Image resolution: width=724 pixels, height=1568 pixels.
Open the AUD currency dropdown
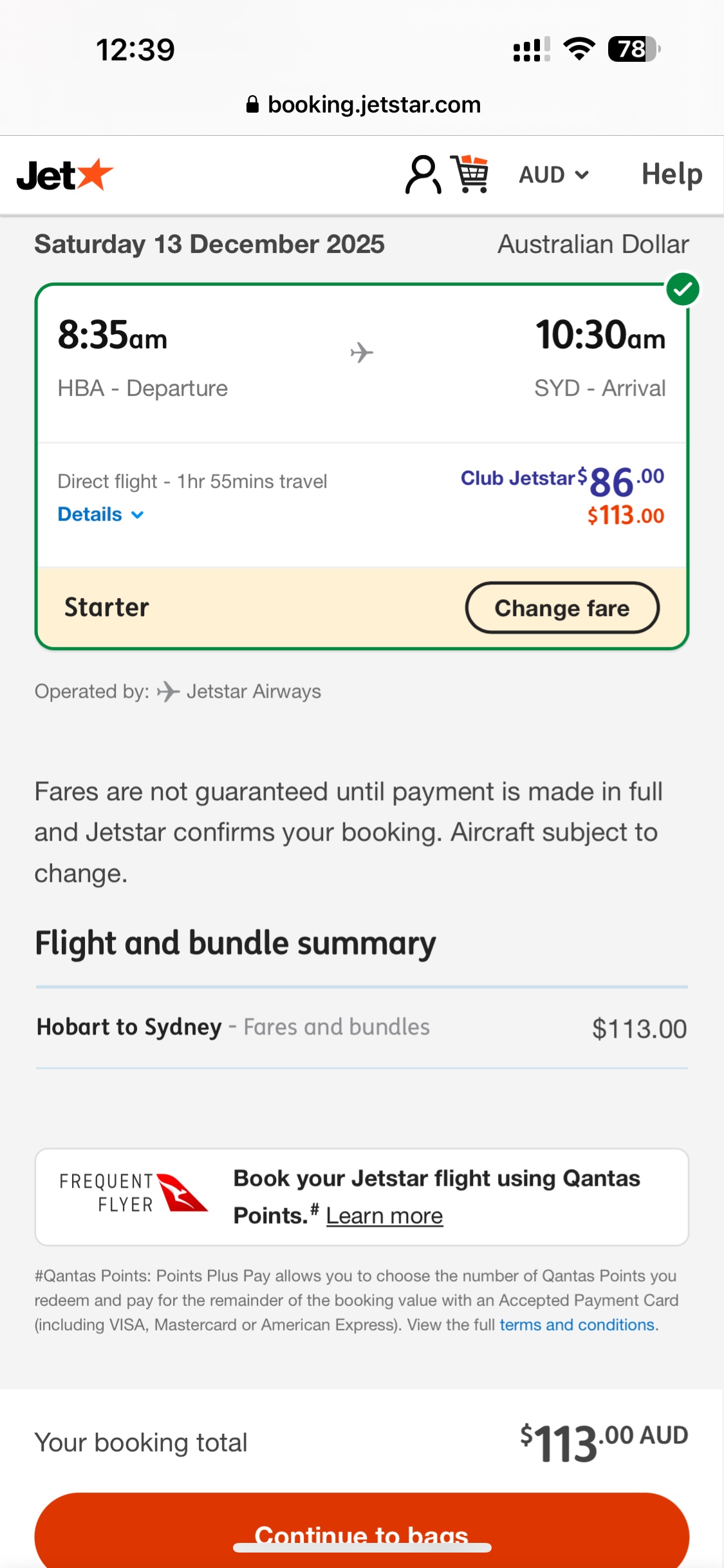pos(553,174)
